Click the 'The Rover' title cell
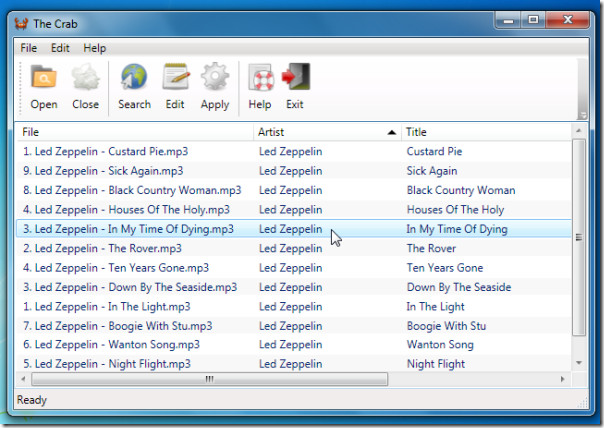Image resolution: width=604 pixels, height=428 pixels. coord(431,248)
